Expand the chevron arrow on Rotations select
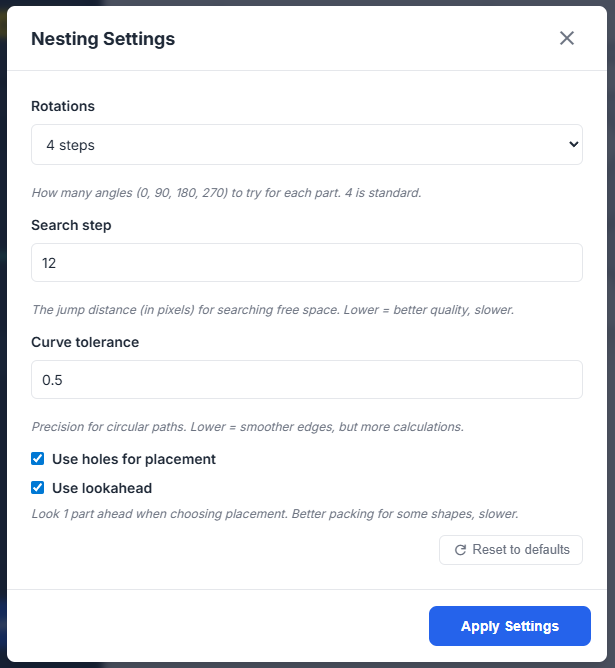Image resolution: width=615 pixels, height=668 pixels. 573,145
